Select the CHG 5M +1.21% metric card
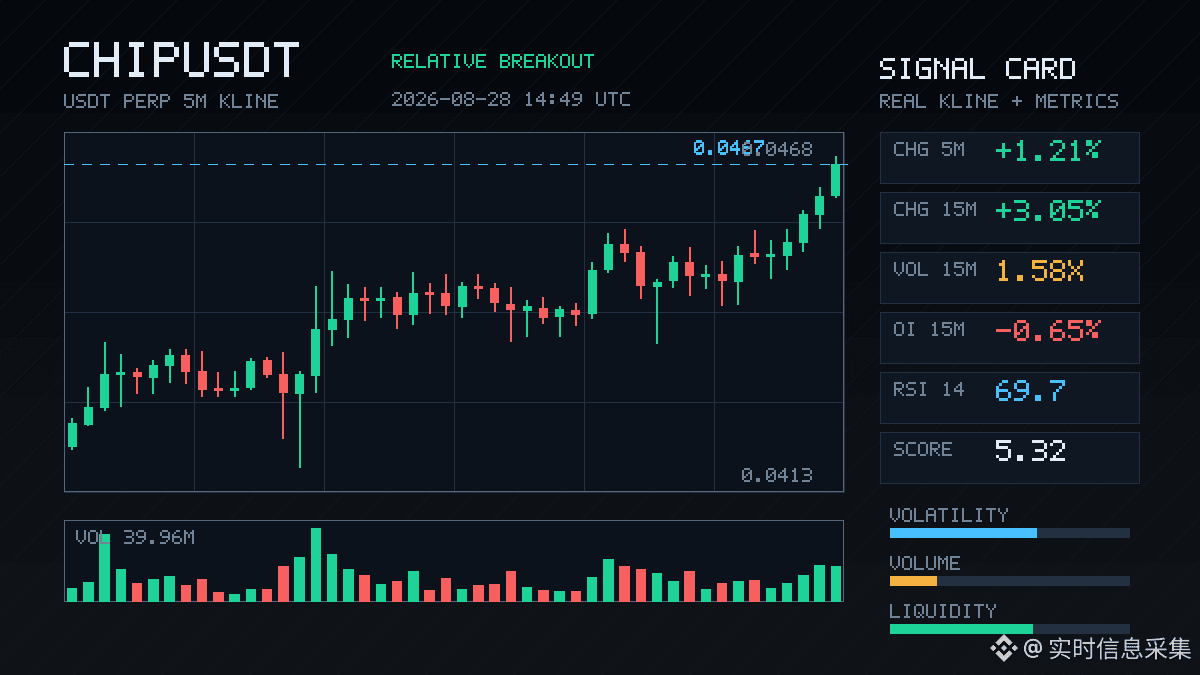The width and height of the screenshot is (1200, 675). (x=1009, y=158)
